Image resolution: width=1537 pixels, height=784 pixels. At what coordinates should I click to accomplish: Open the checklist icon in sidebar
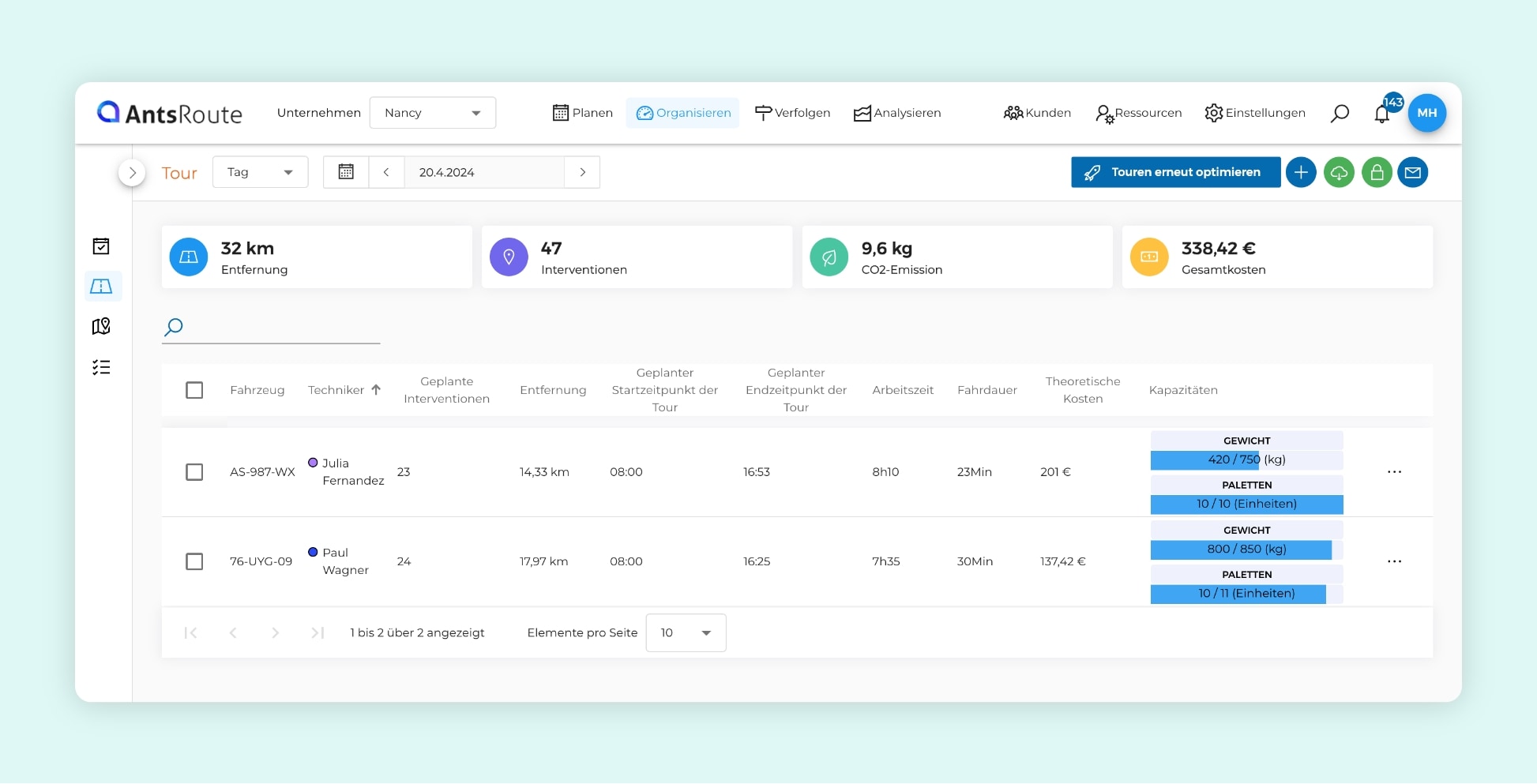[x=101, y=367]
